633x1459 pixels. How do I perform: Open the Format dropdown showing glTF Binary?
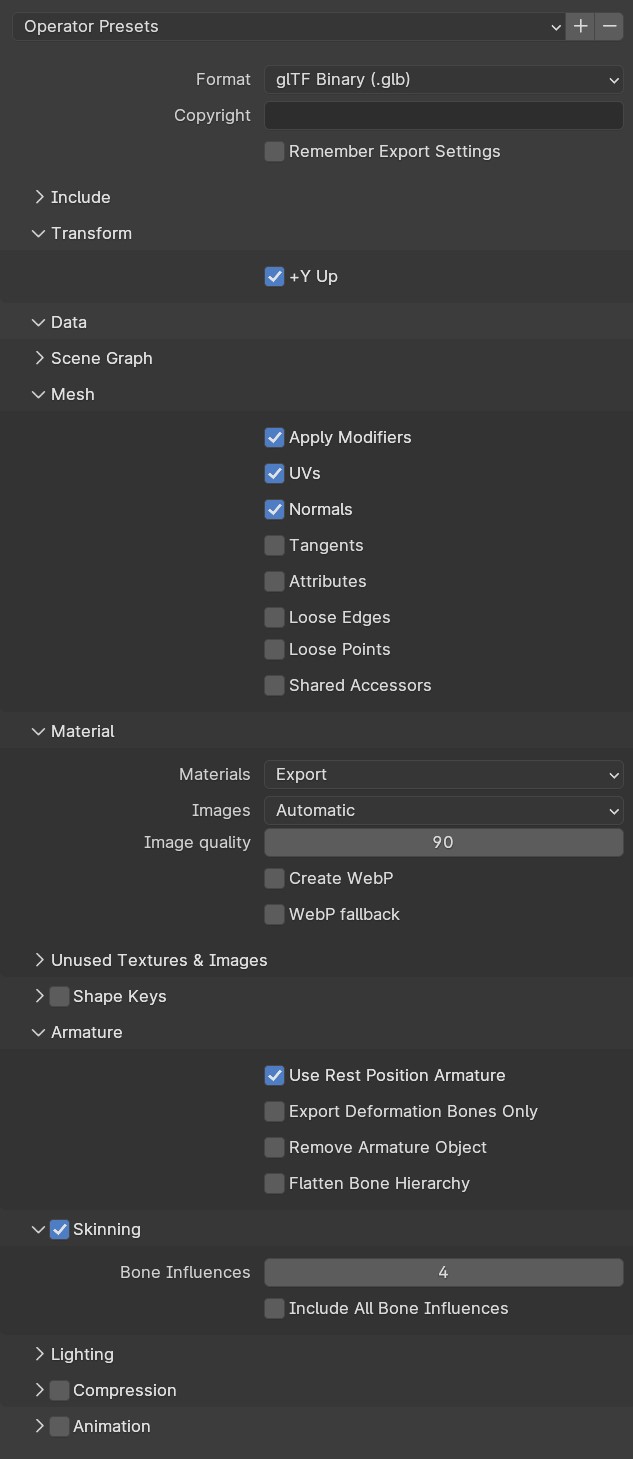point(443,79)
